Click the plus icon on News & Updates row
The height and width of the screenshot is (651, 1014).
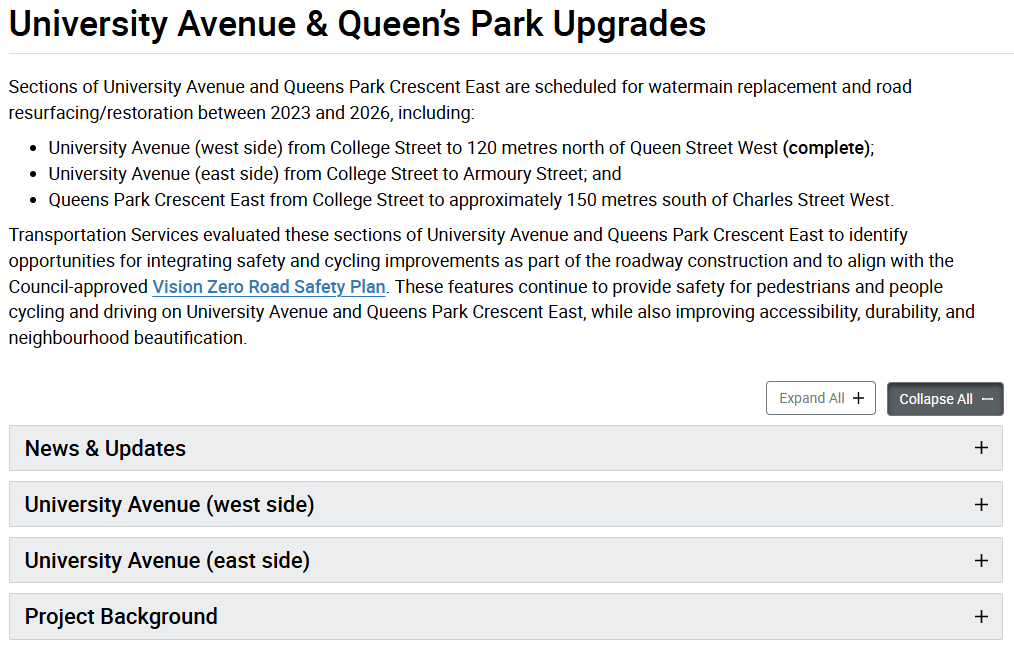[981, 448]
